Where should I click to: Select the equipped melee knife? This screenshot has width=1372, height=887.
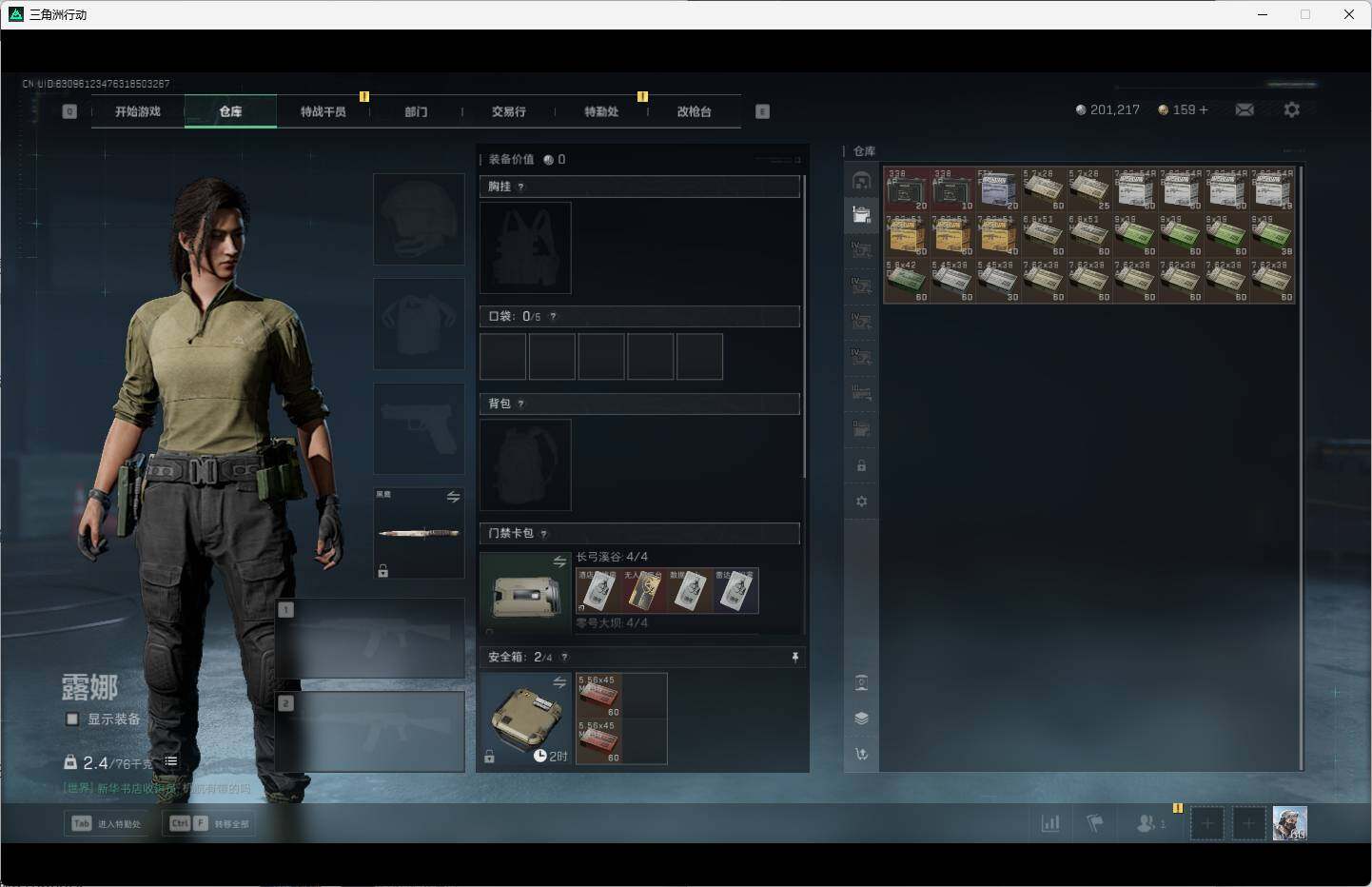pos(419,534)
